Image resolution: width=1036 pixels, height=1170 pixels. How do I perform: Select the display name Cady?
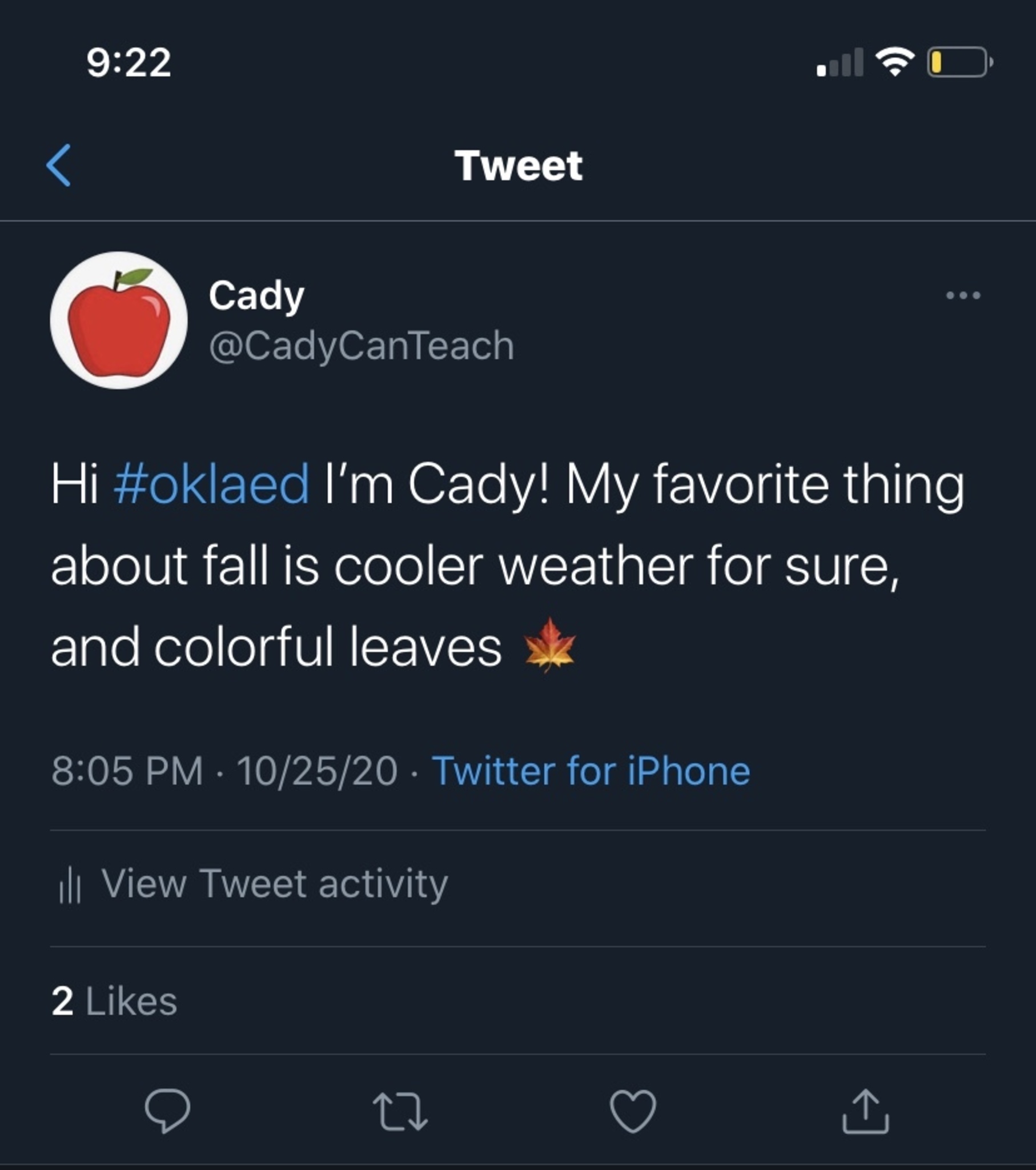coord(256,296)
